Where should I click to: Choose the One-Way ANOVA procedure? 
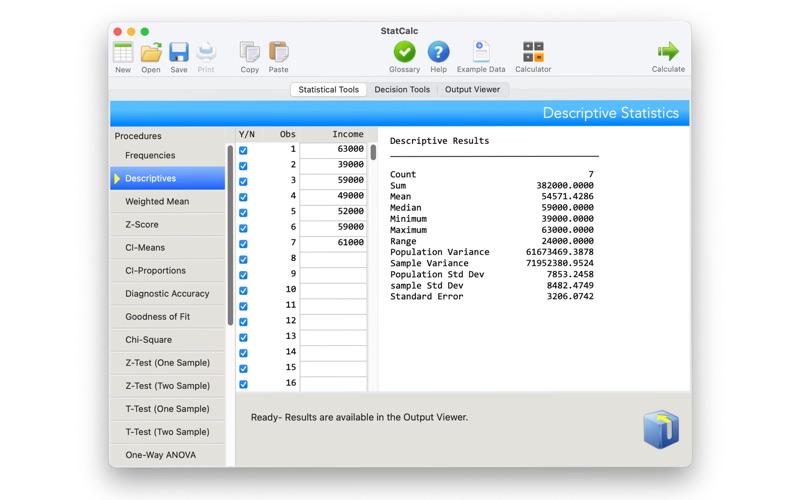tap(167, 455)
